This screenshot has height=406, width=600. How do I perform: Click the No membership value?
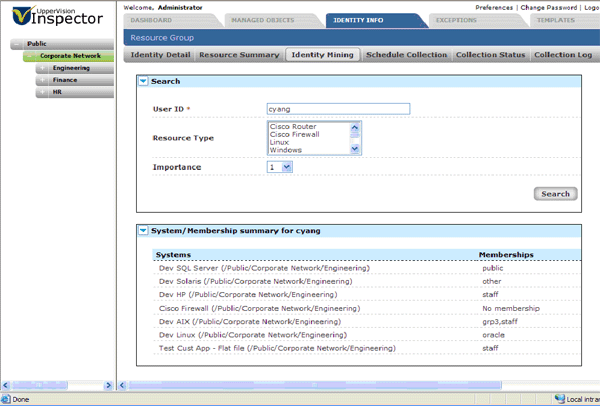[x=511, y=308]
